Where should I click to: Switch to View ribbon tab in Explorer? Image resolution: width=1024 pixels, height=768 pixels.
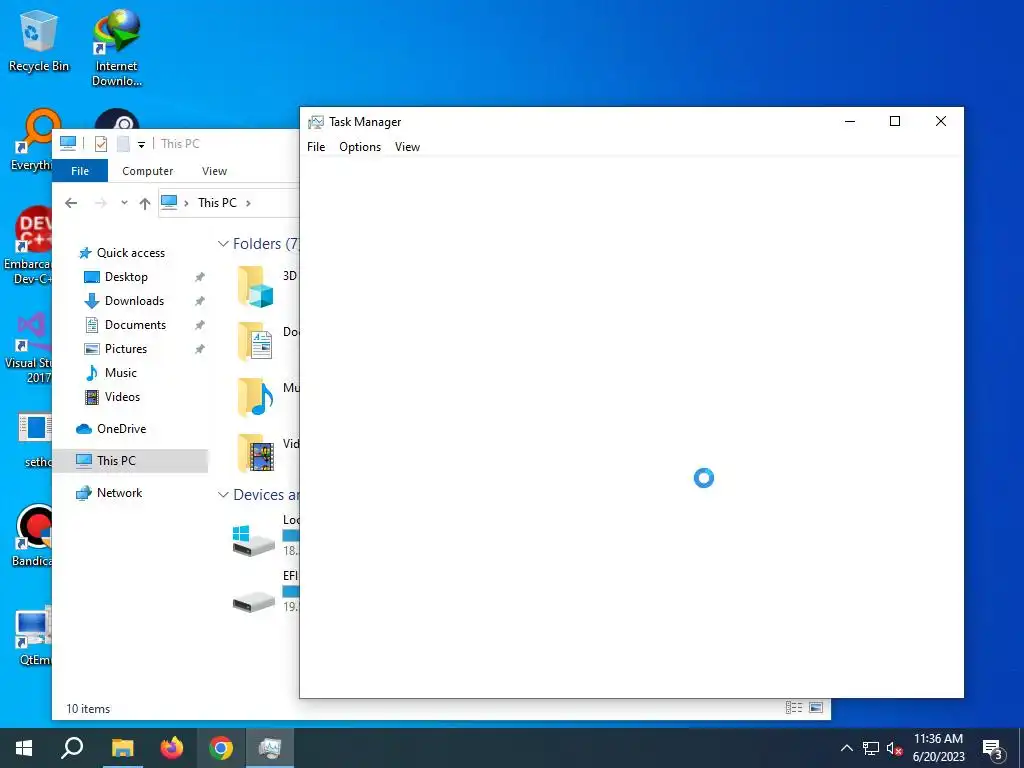[x=214, y=171]
